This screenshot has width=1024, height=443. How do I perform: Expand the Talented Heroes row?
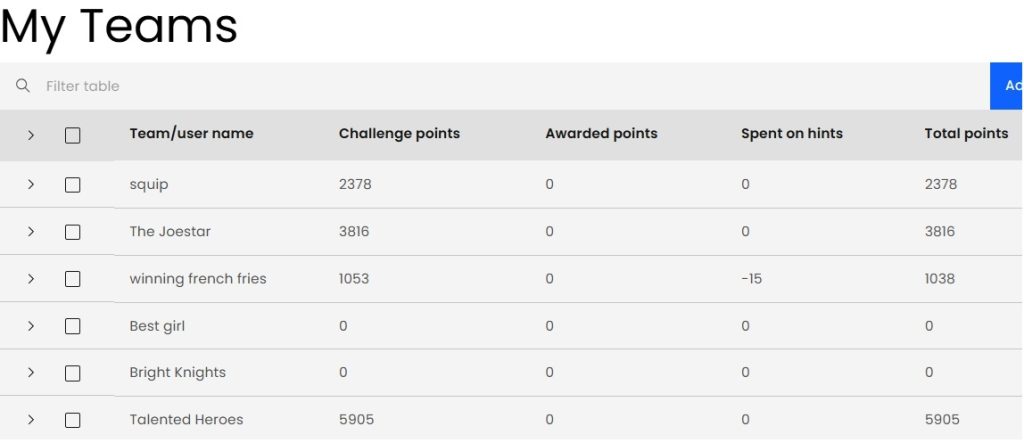point(31,420)
